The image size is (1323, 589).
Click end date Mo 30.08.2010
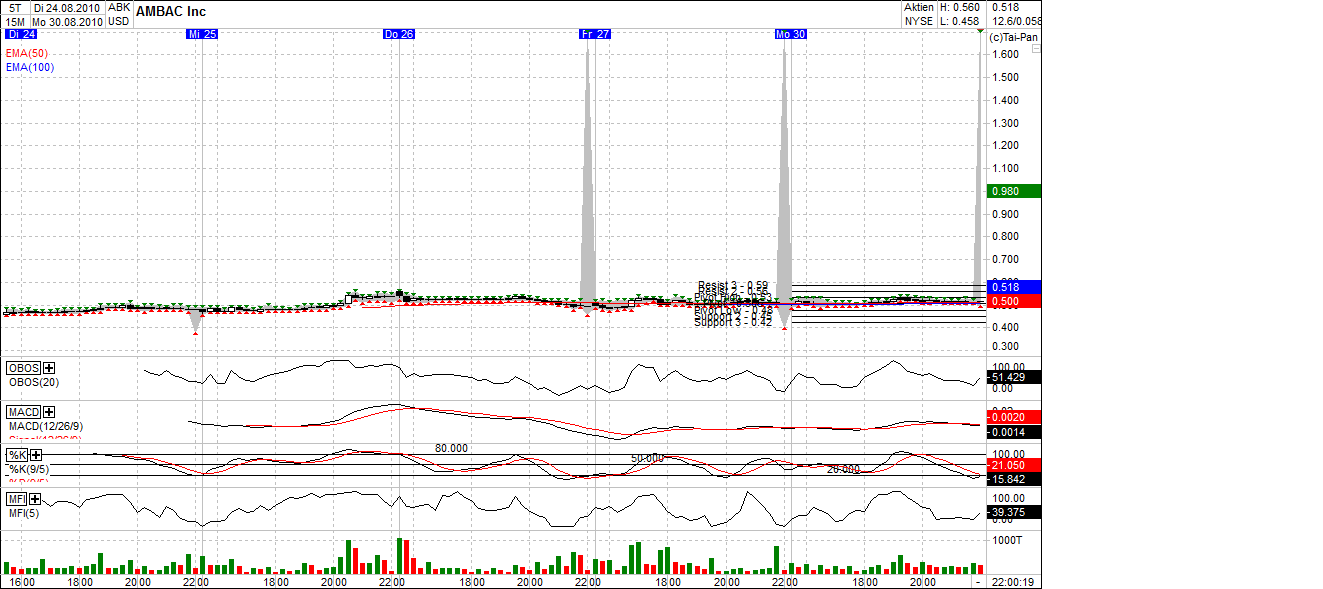pyautogui.click(x=66, y=21)
